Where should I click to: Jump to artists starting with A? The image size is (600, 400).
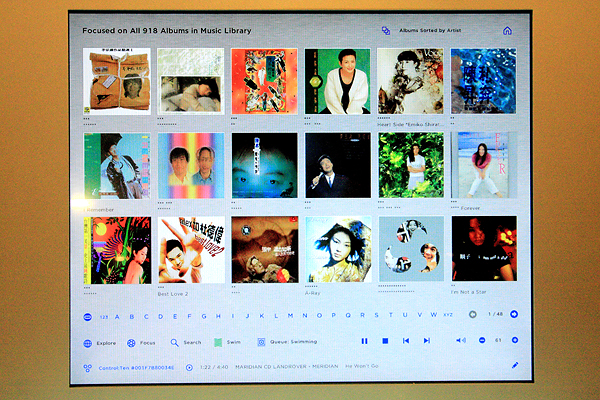(117, 317)
